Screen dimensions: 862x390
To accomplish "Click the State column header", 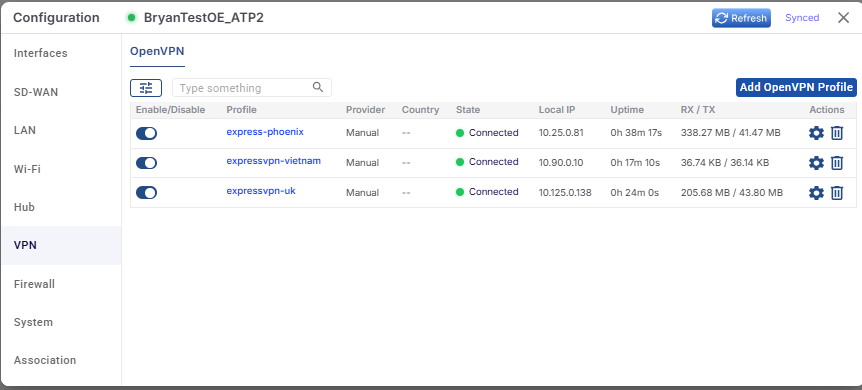I will (468, 109).
